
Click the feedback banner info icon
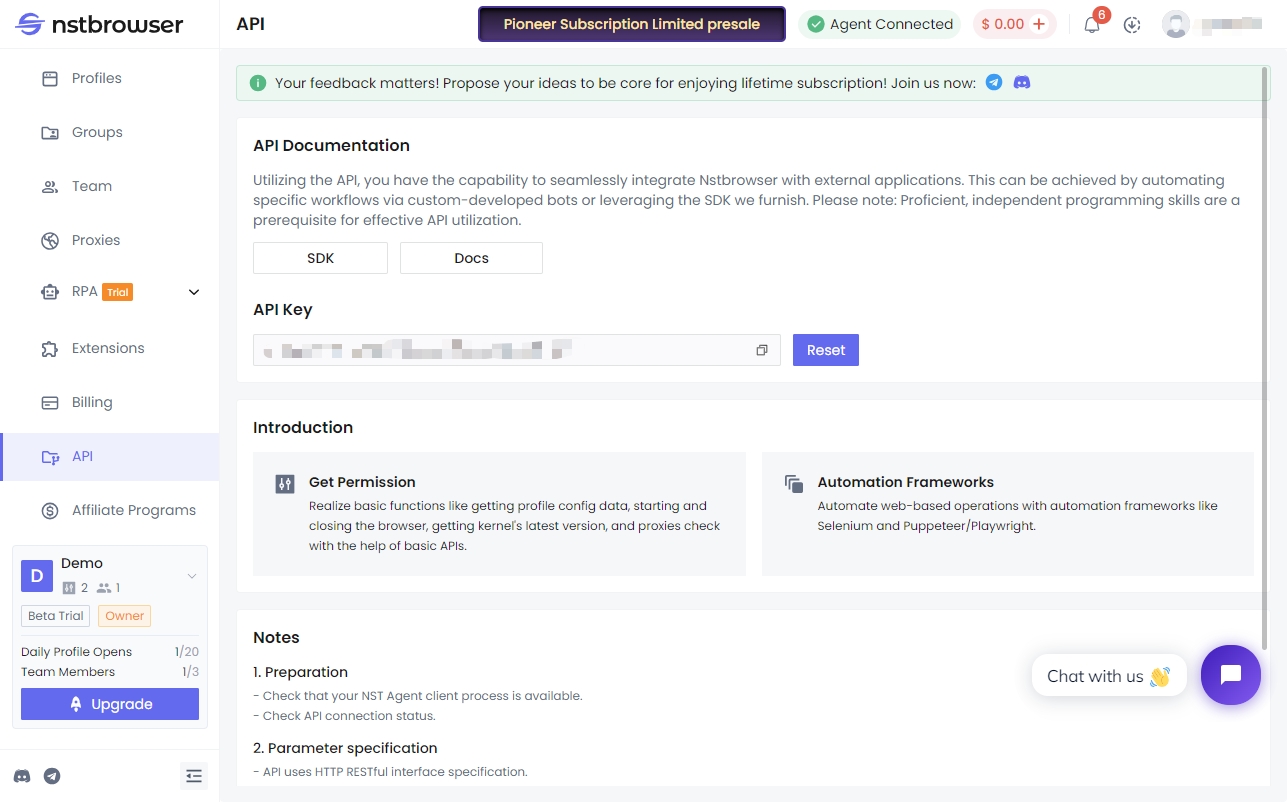pos(258,83)
